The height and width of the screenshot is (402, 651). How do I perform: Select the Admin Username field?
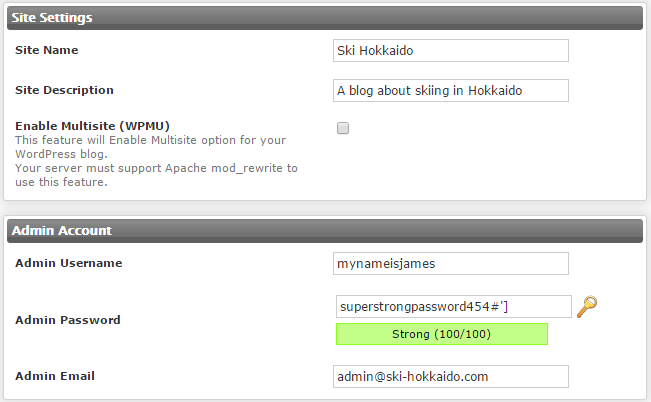[450, 263]
